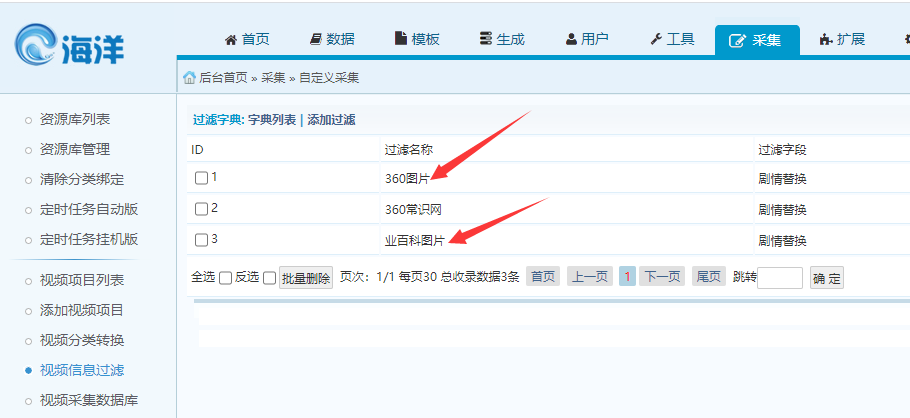Click 剧情替换 in the 360常识网 row
The width and height of the screenshot is (910, 418).
[x=782, y=210]
